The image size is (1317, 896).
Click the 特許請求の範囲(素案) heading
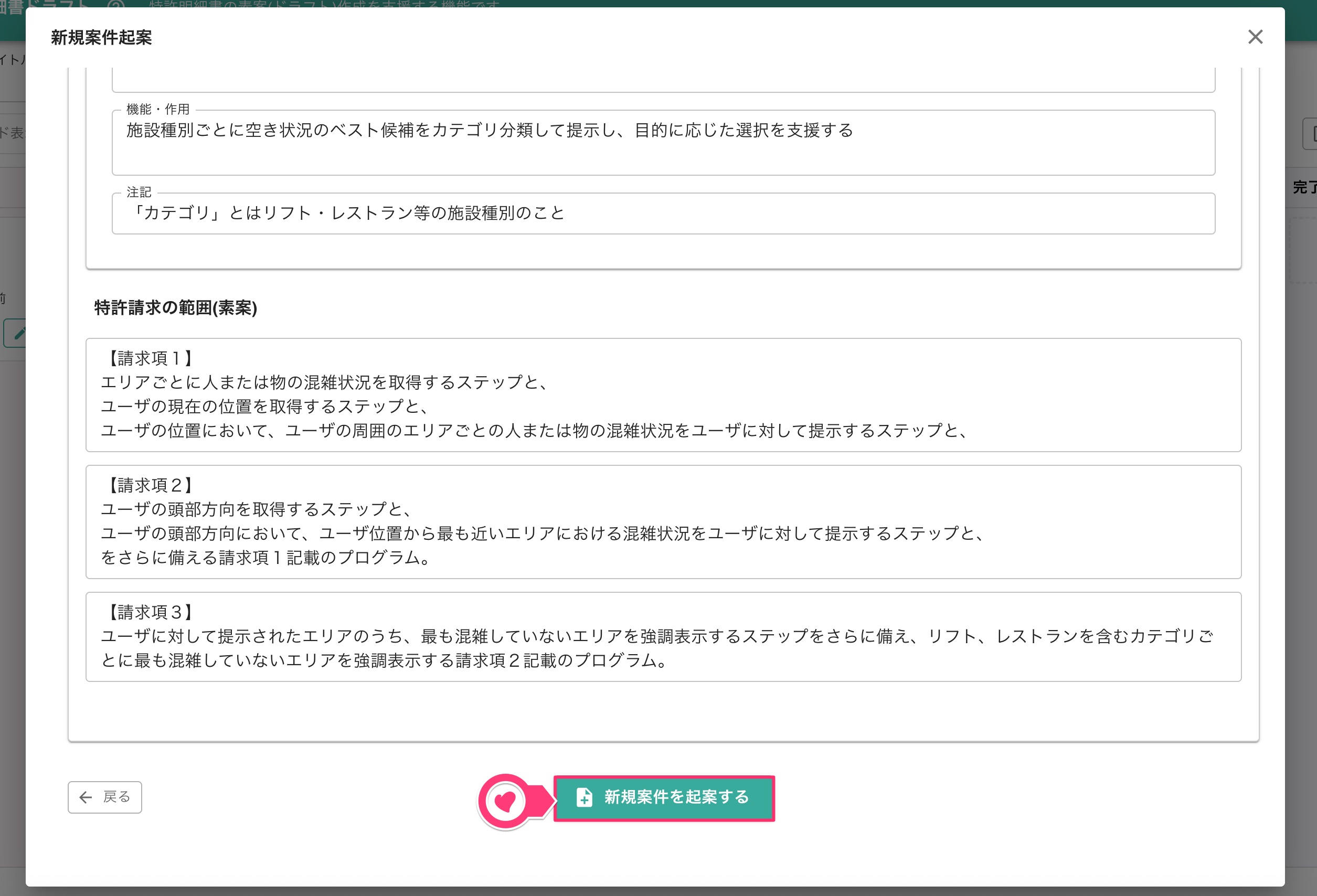tap(176, 308)
